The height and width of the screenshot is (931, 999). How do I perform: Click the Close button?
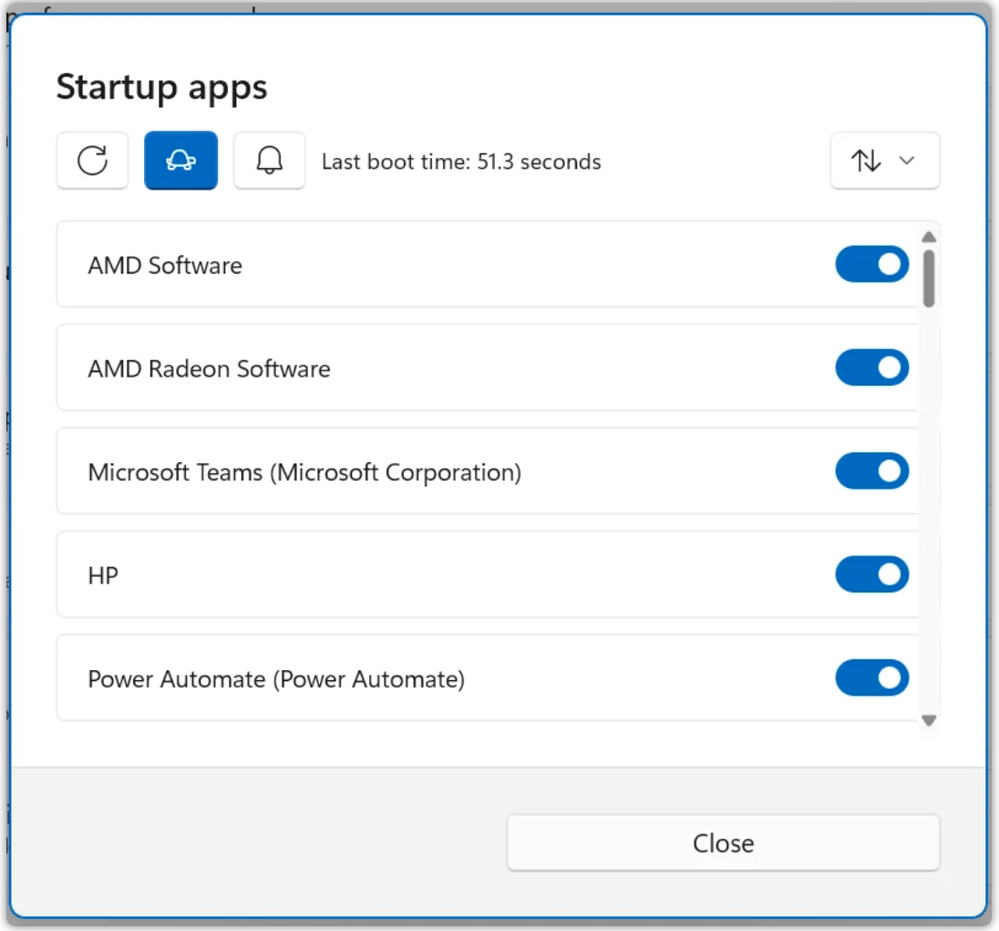click(x=723, y=843)
